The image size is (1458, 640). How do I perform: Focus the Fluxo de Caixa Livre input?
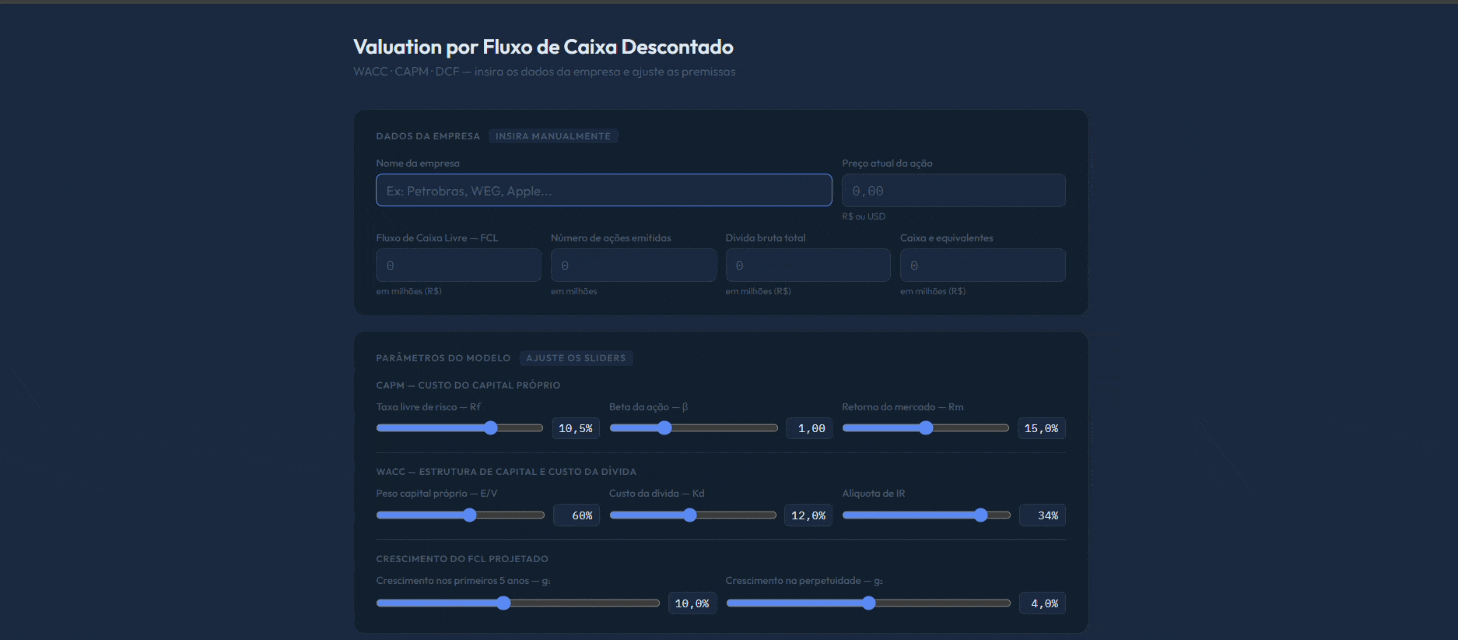tap(458, 265)
